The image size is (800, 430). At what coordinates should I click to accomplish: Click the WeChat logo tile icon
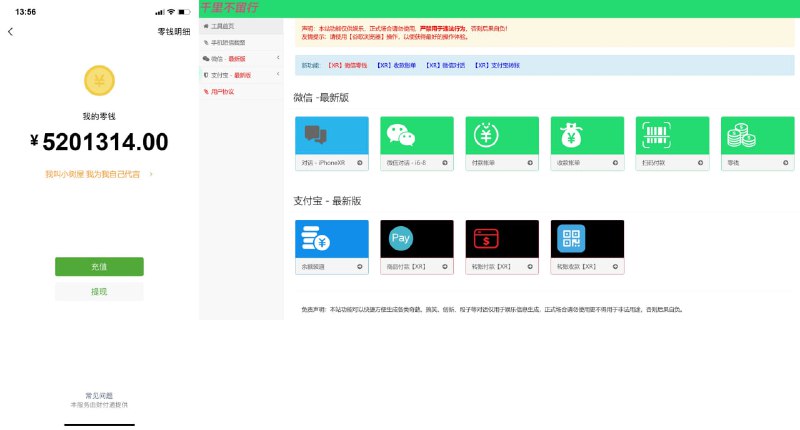point(401,135)
